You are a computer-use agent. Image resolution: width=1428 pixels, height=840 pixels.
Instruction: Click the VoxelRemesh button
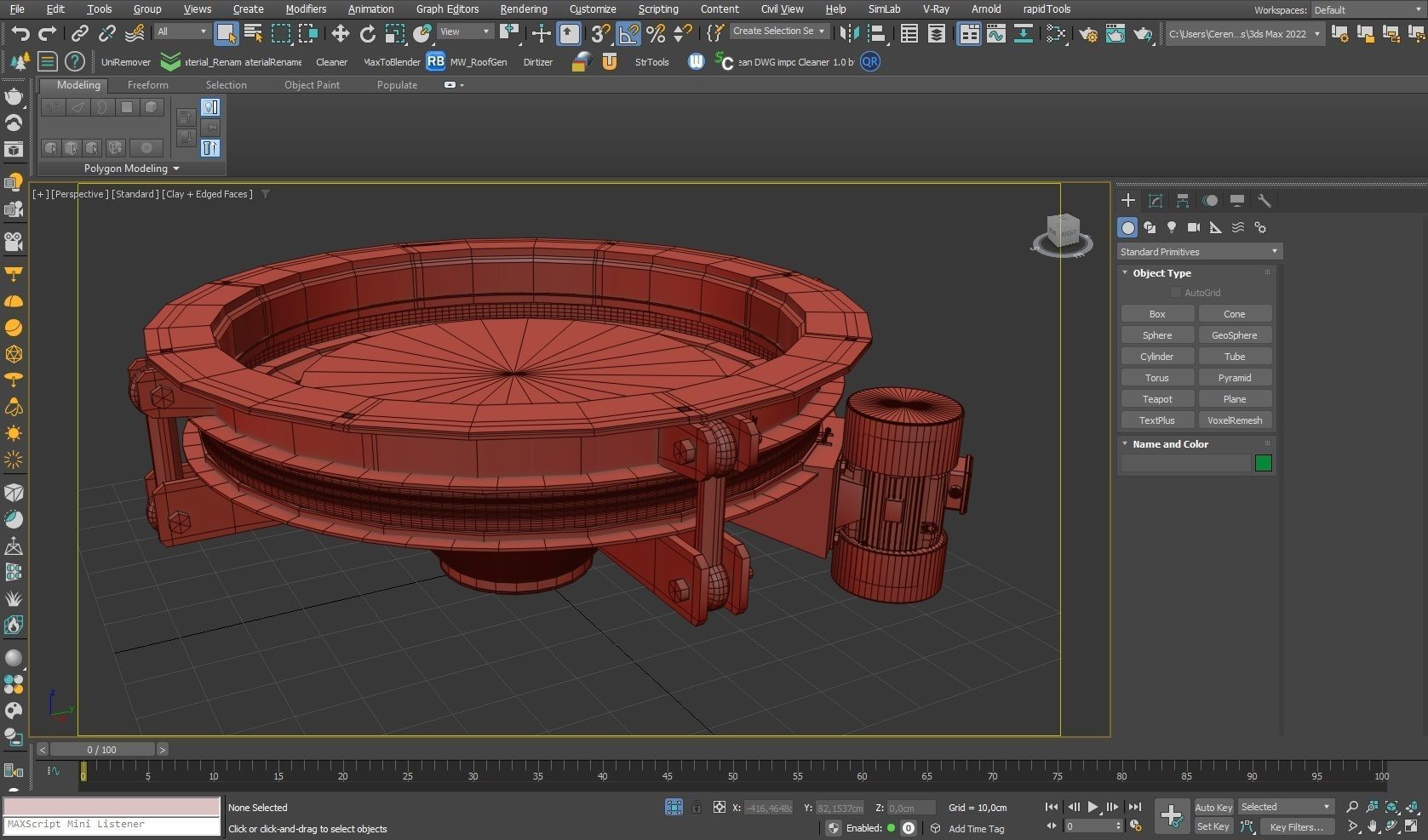(1235, 420)
